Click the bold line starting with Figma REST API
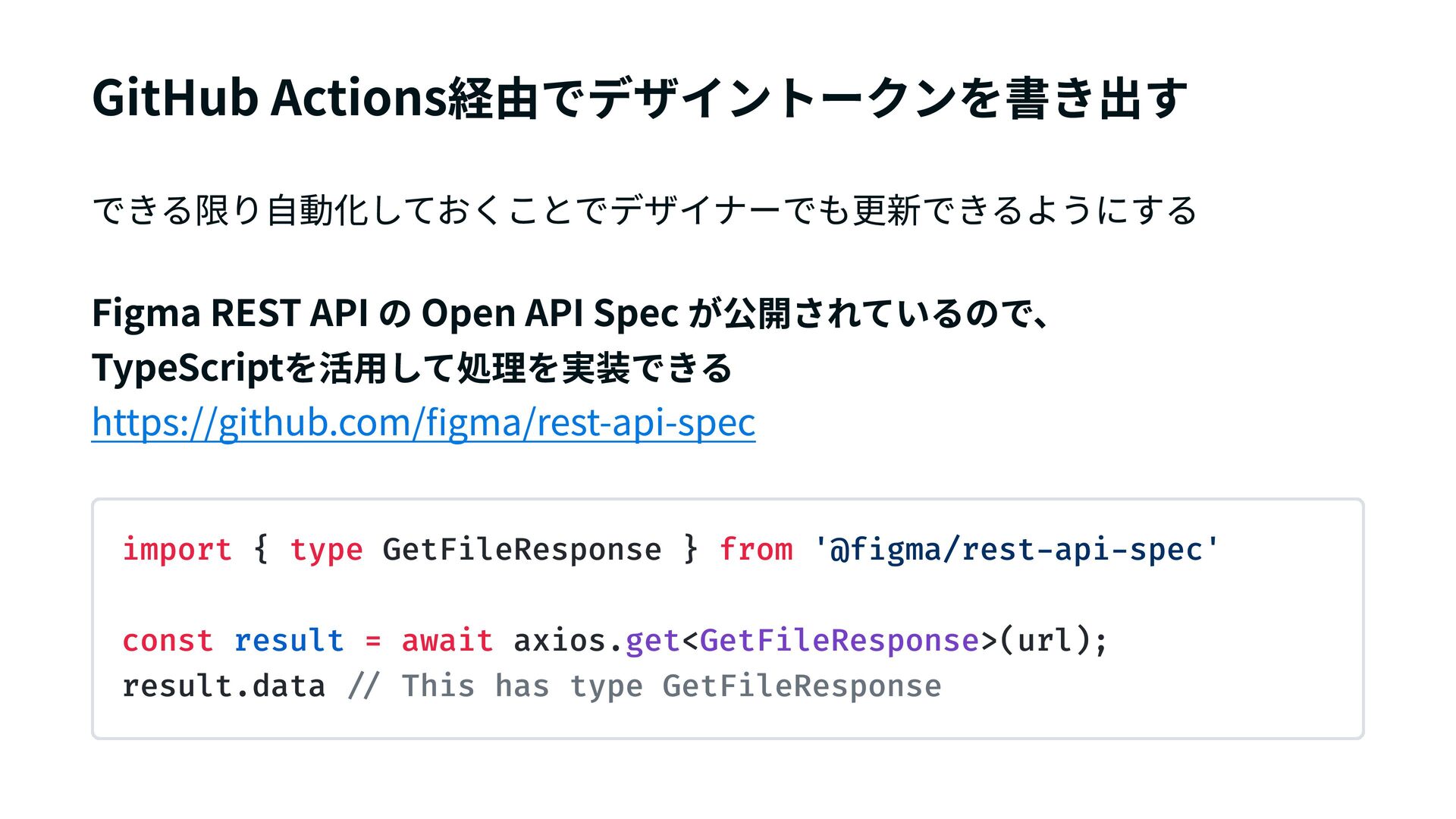The width and height of the screenshot is (1456, 819). click(570, 313)
